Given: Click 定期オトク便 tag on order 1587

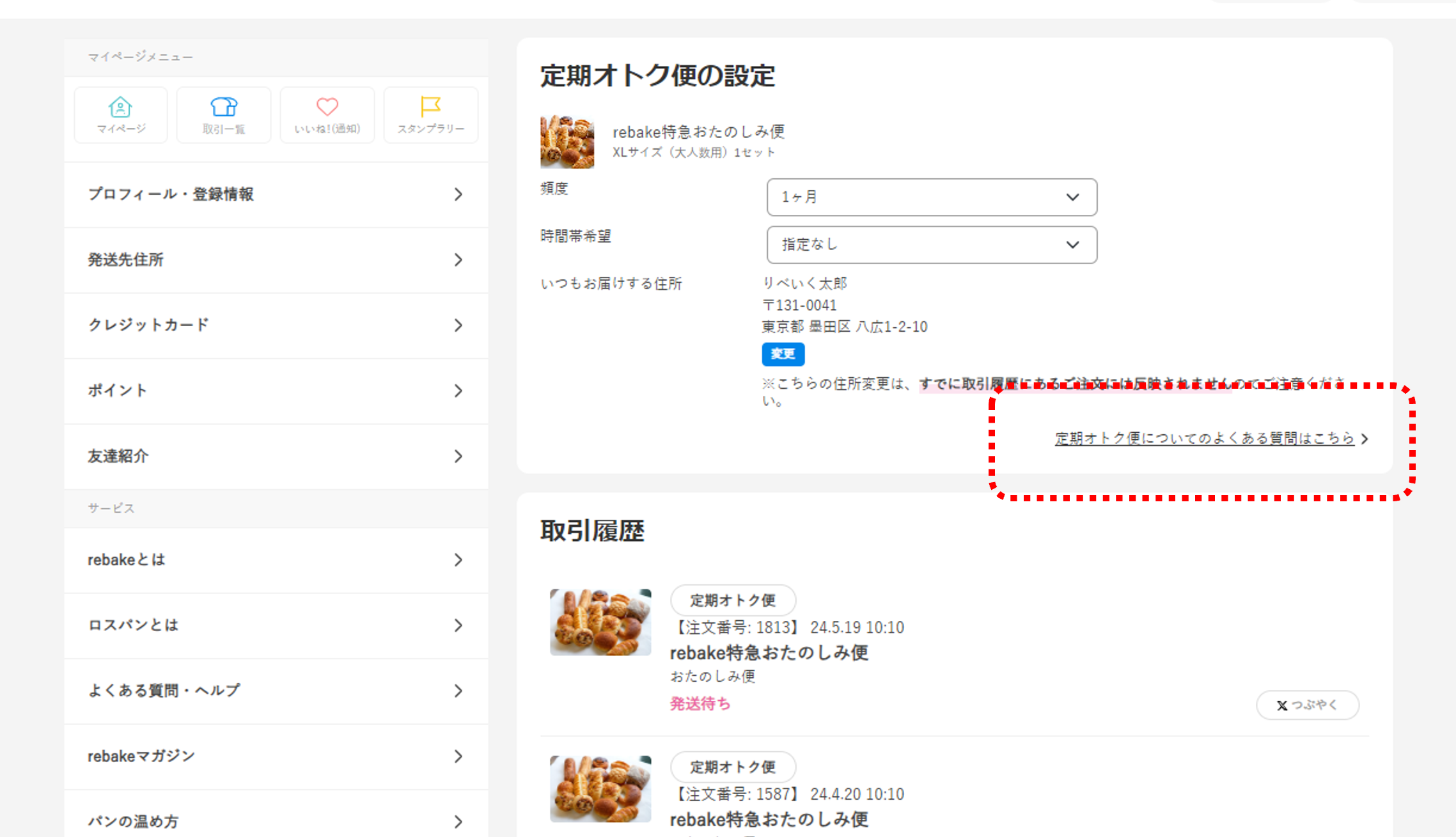Looking at the screenshot, I should point(733,767).
